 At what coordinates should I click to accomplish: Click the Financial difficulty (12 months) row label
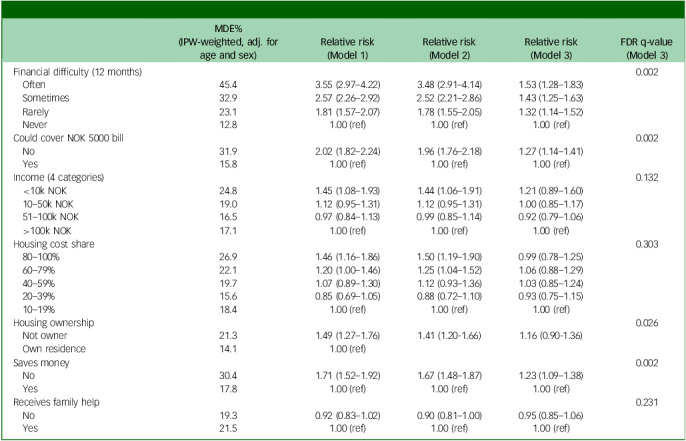pos(77,72)
